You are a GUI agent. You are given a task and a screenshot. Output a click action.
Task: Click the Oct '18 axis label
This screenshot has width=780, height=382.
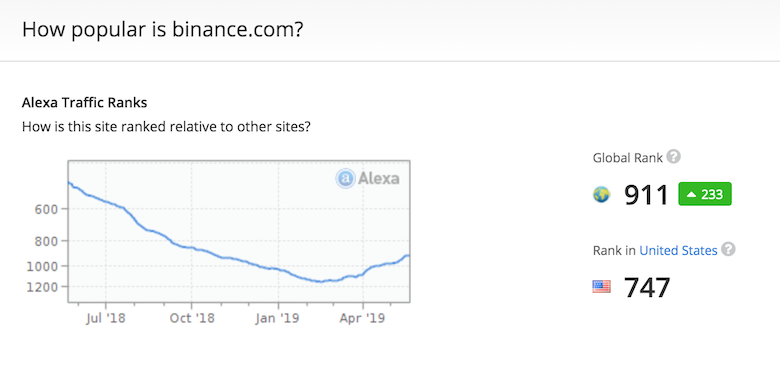coord(192,318)
